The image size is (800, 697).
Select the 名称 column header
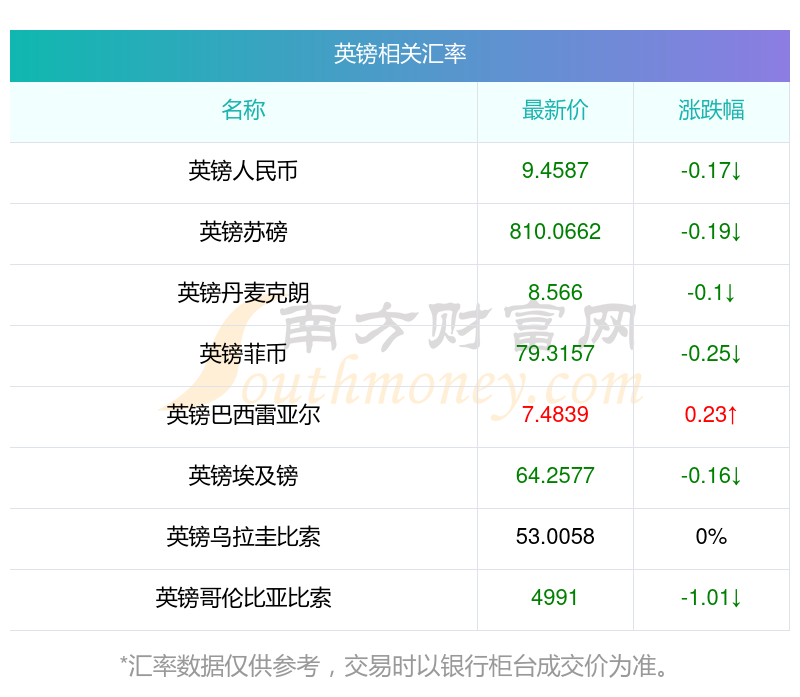point(243,110)
